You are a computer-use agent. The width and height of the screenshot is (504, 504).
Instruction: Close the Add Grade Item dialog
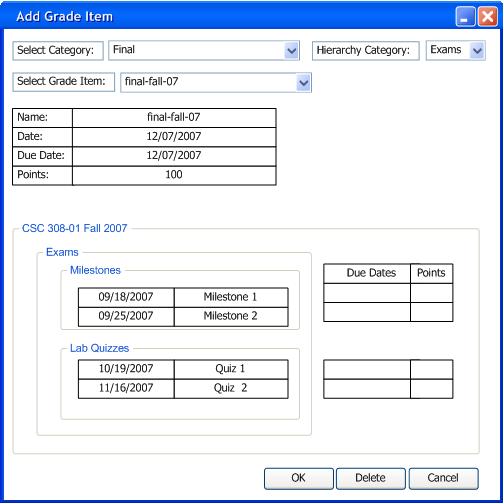click(x=487, y=16)
